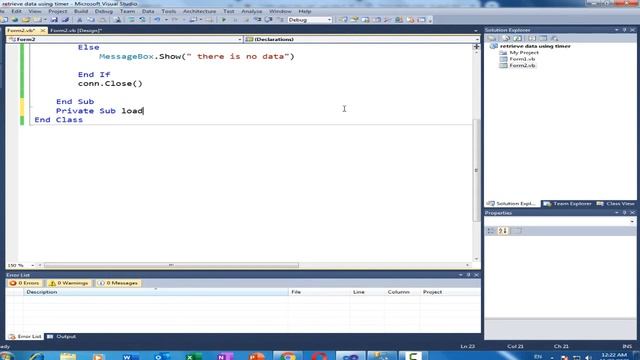Image resolution: width=640 pixels, height=360 pixels.
Task: Switch to the Team Explorer tab
Action: [x=567, y=203]
